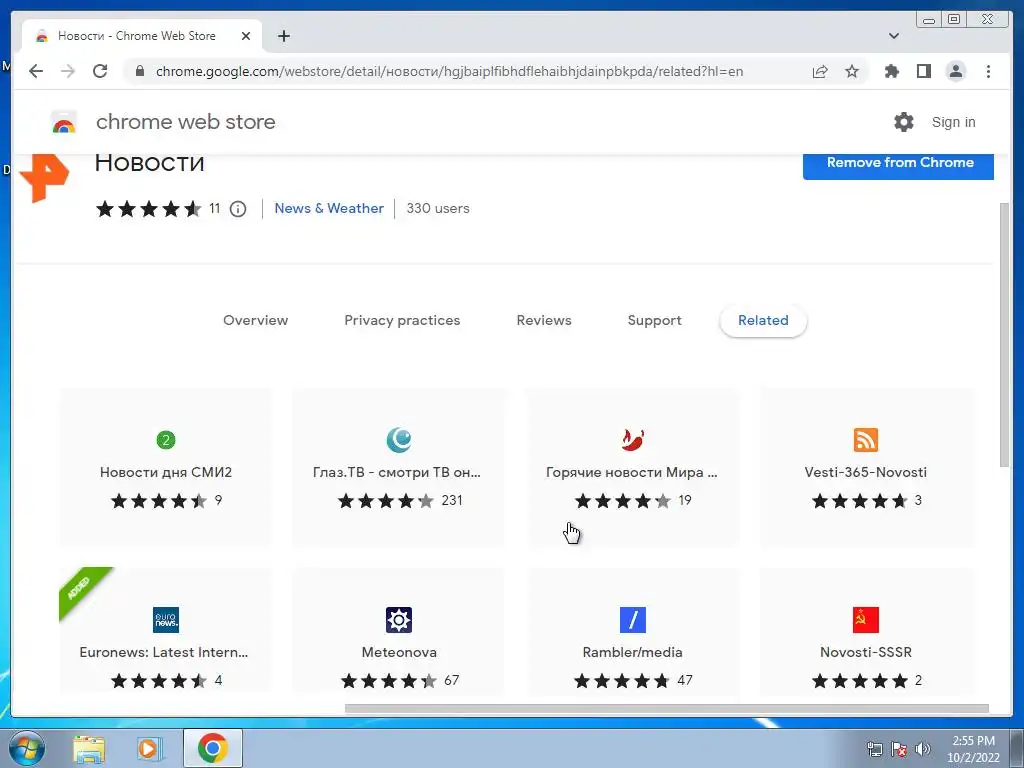Select the Новости - Chrome Web Store browser tab
Viewport: 1024px width, 768px height.
coord(142,36)
